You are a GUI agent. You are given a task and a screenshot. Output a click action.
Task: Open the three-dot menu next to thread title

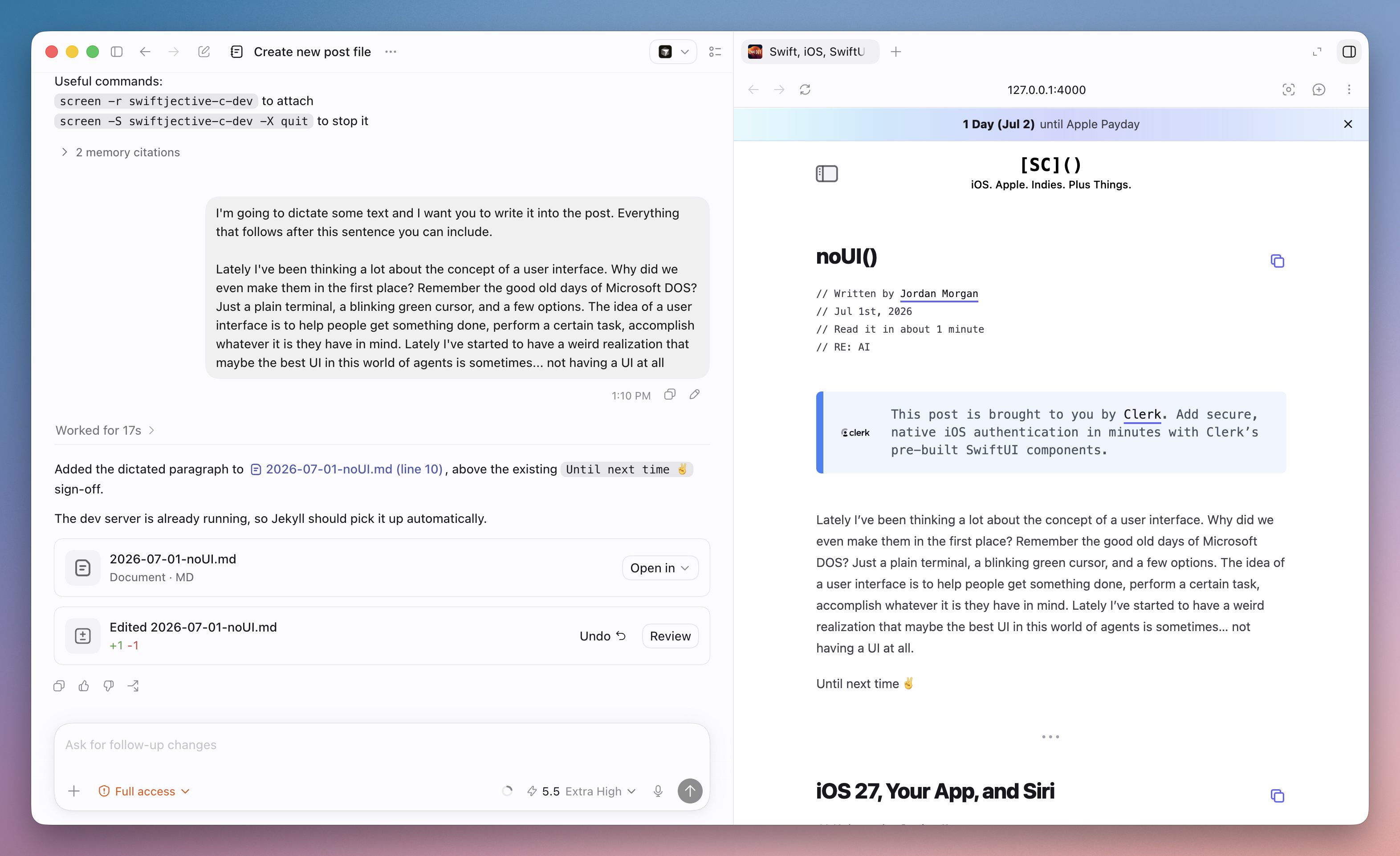click(x=391, y=52)
